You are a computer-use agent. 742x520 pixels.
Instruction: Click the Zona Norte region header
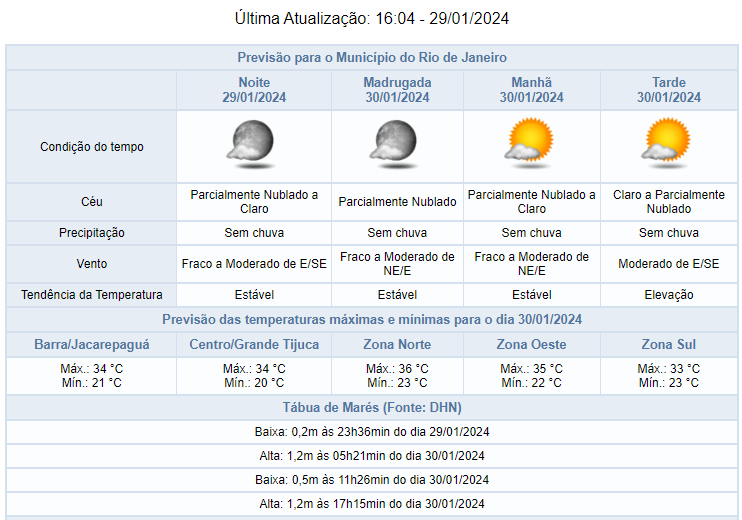click(x=398, y=344)
